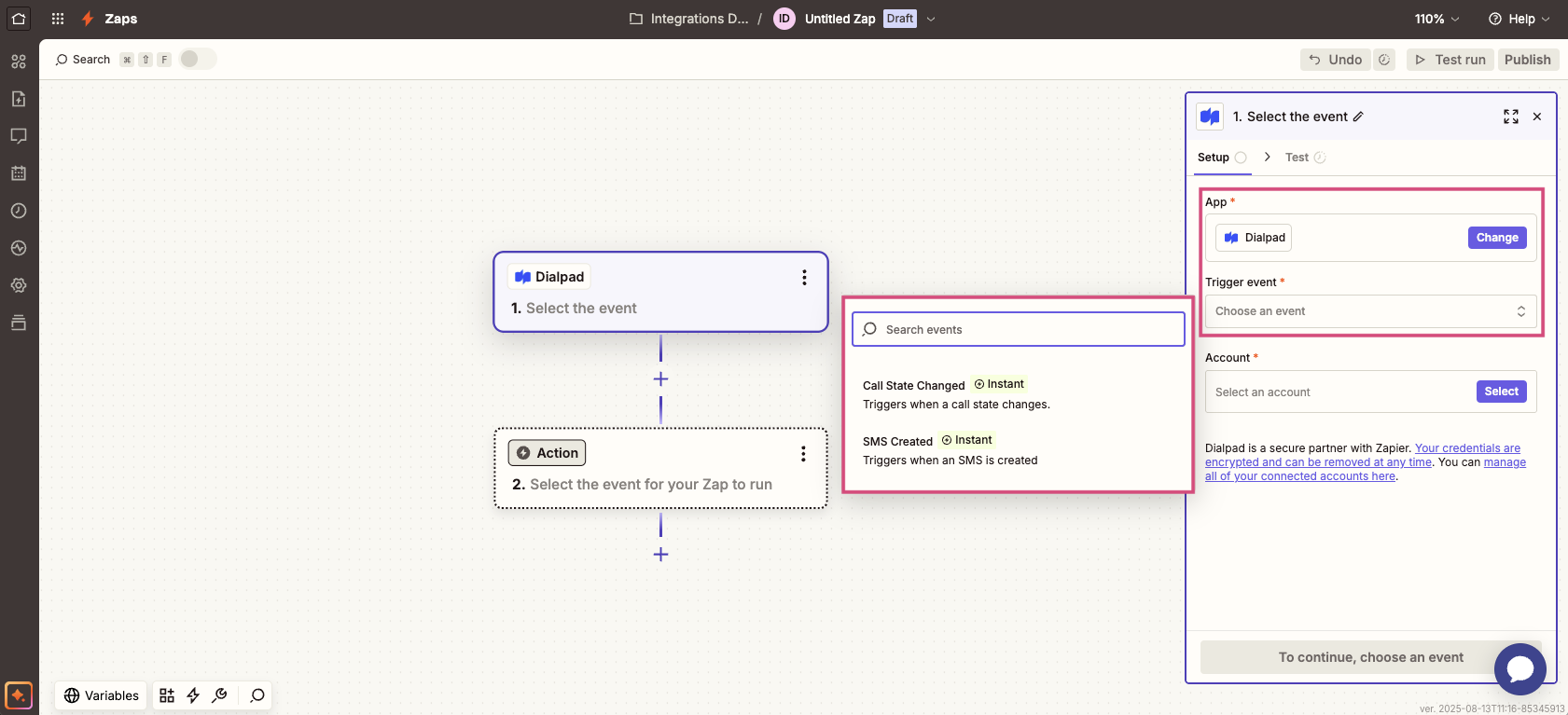Open the stacked versions icon in left sidebar
The height and width of the screenshot is (715, 1568).
[x=19, y=323]
